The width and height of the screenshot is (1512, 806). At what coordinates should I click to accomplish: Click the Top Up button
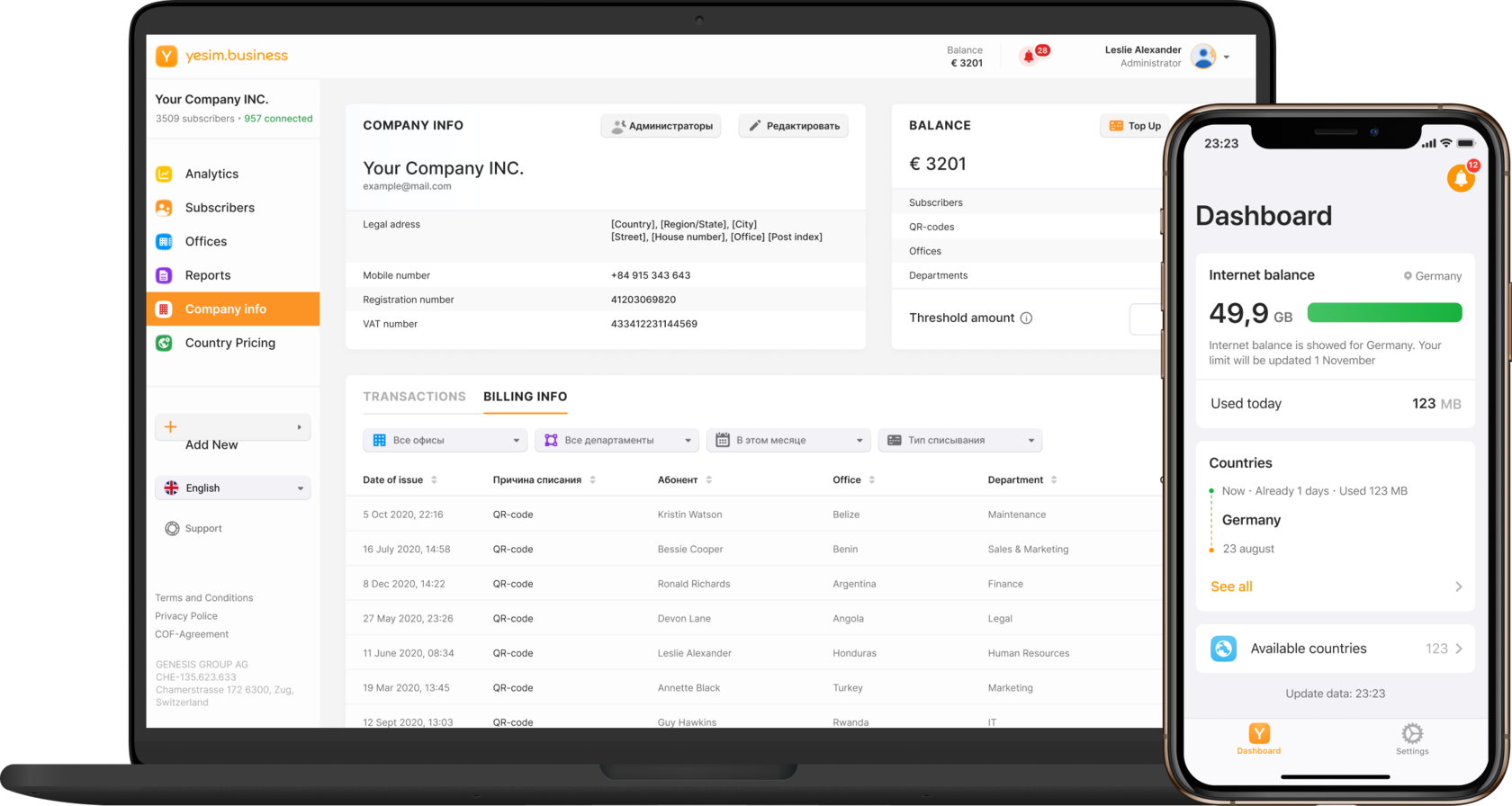click(x=1135, y=126)
